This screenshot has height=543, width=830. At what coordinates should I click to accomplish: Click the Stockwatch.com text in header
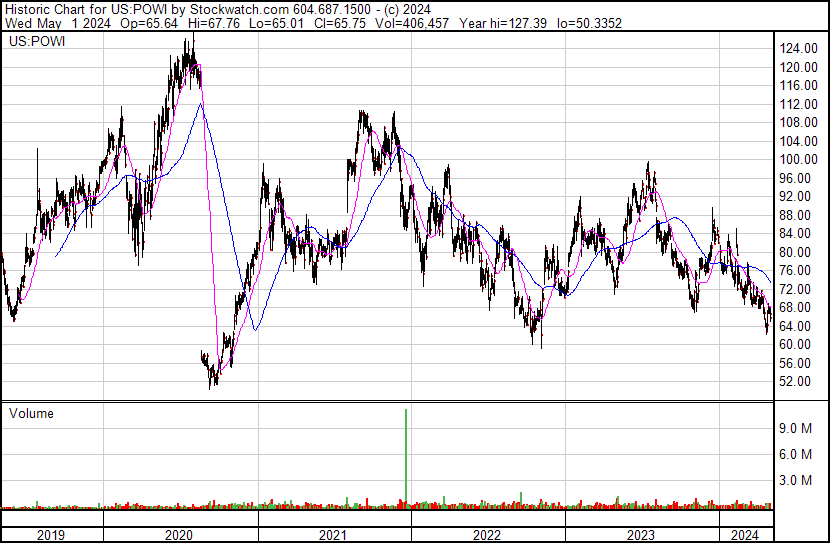click(240, 9)
